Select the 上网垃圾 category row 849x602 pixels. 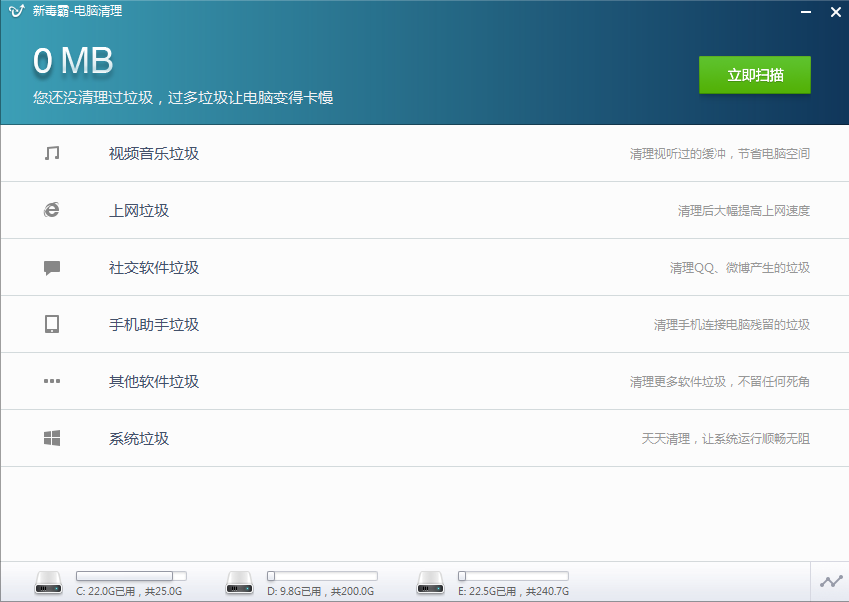139,210
